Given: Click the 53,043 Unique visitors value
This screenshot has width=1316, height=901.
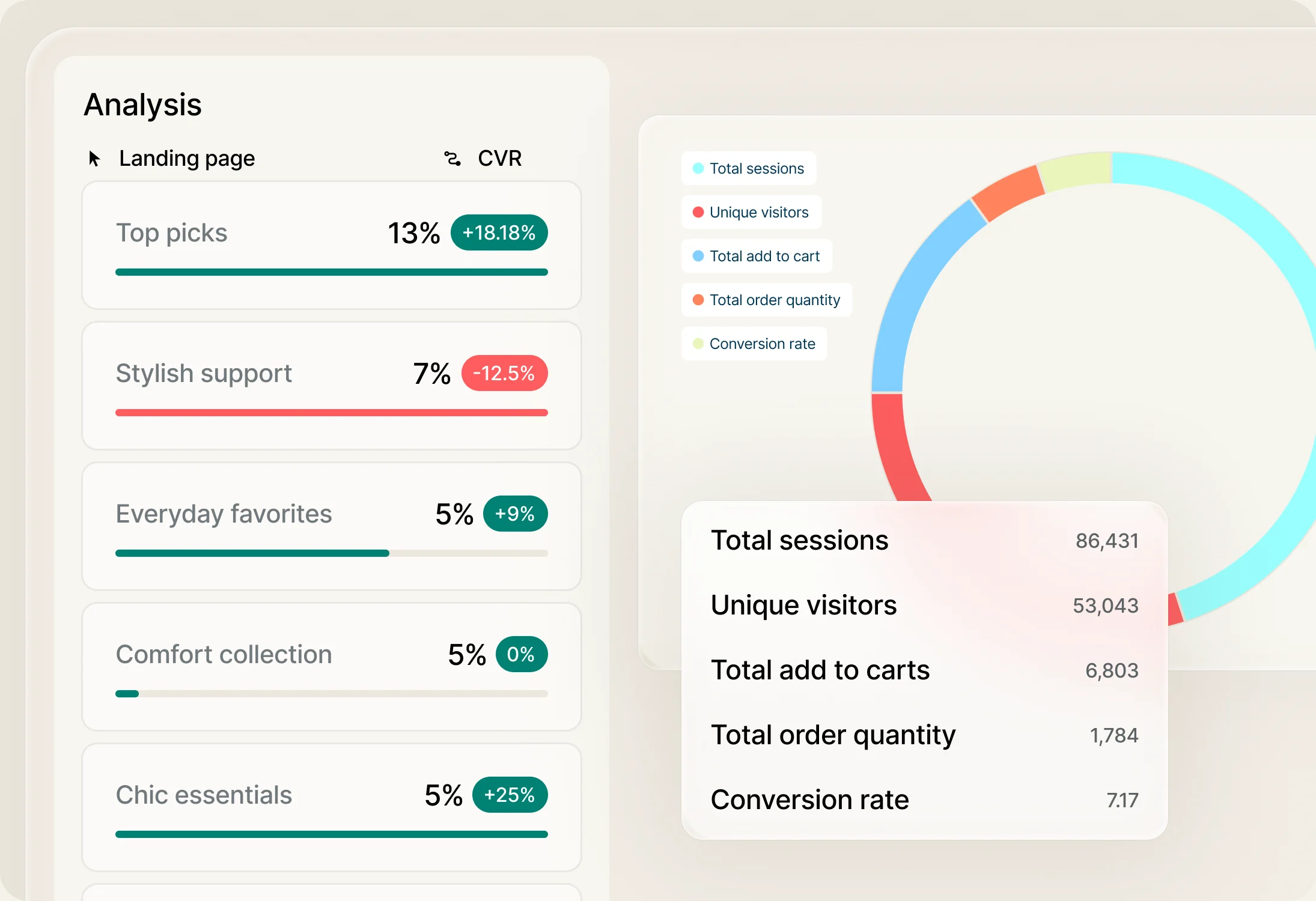Looking at the screenshot, I should tap(1106, 605).
